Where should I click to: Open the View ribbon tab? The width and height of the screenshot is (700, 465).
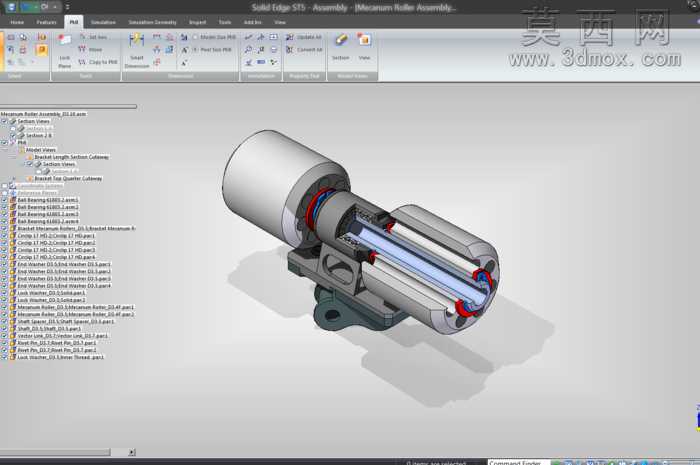[x=280, y=22]
